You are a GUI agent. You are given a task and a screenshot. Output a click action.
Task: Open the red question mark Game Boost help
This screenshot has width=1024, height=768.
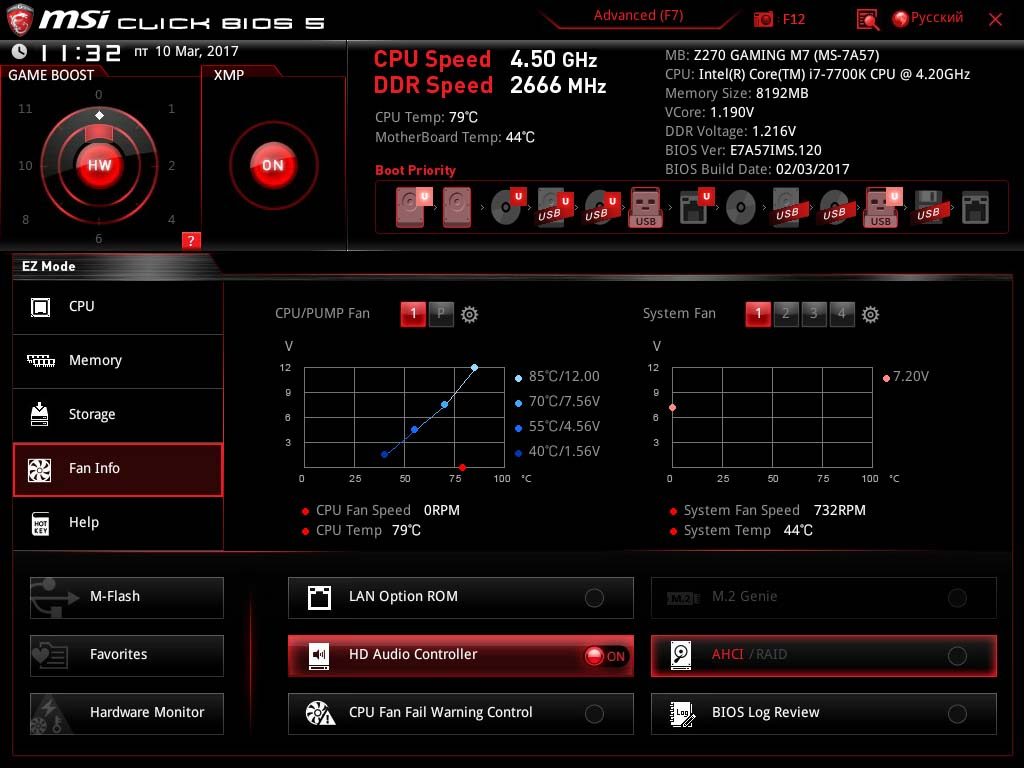pos(191,240)
